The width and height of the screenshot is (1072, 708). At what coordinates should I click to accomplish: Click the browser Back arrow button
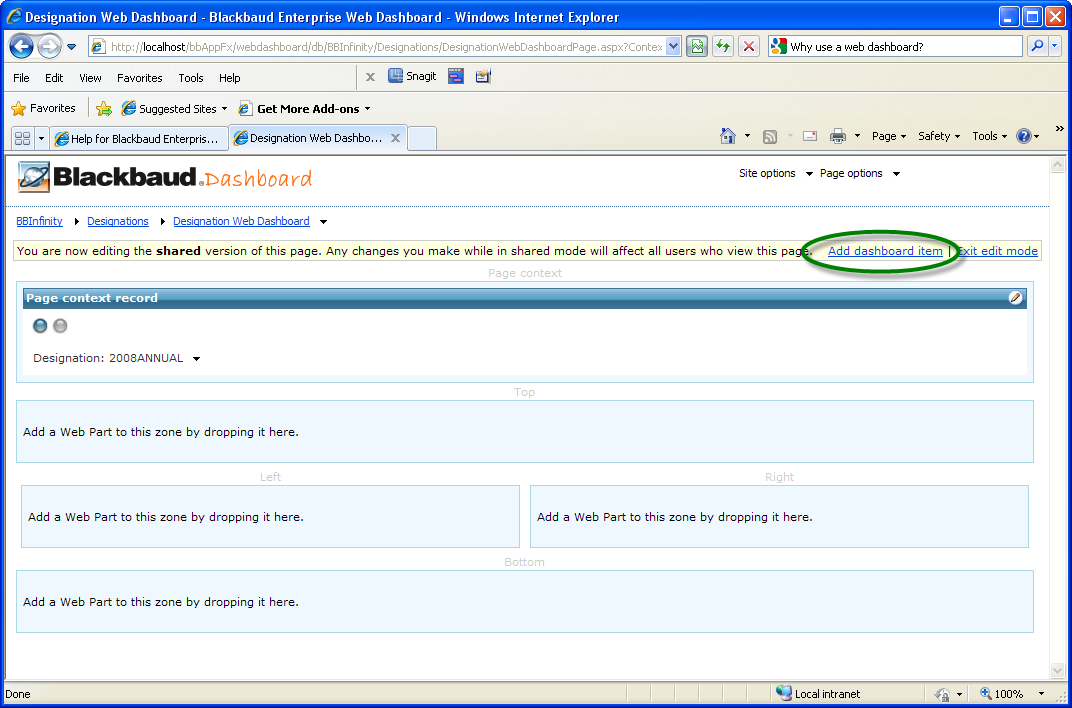21,46
